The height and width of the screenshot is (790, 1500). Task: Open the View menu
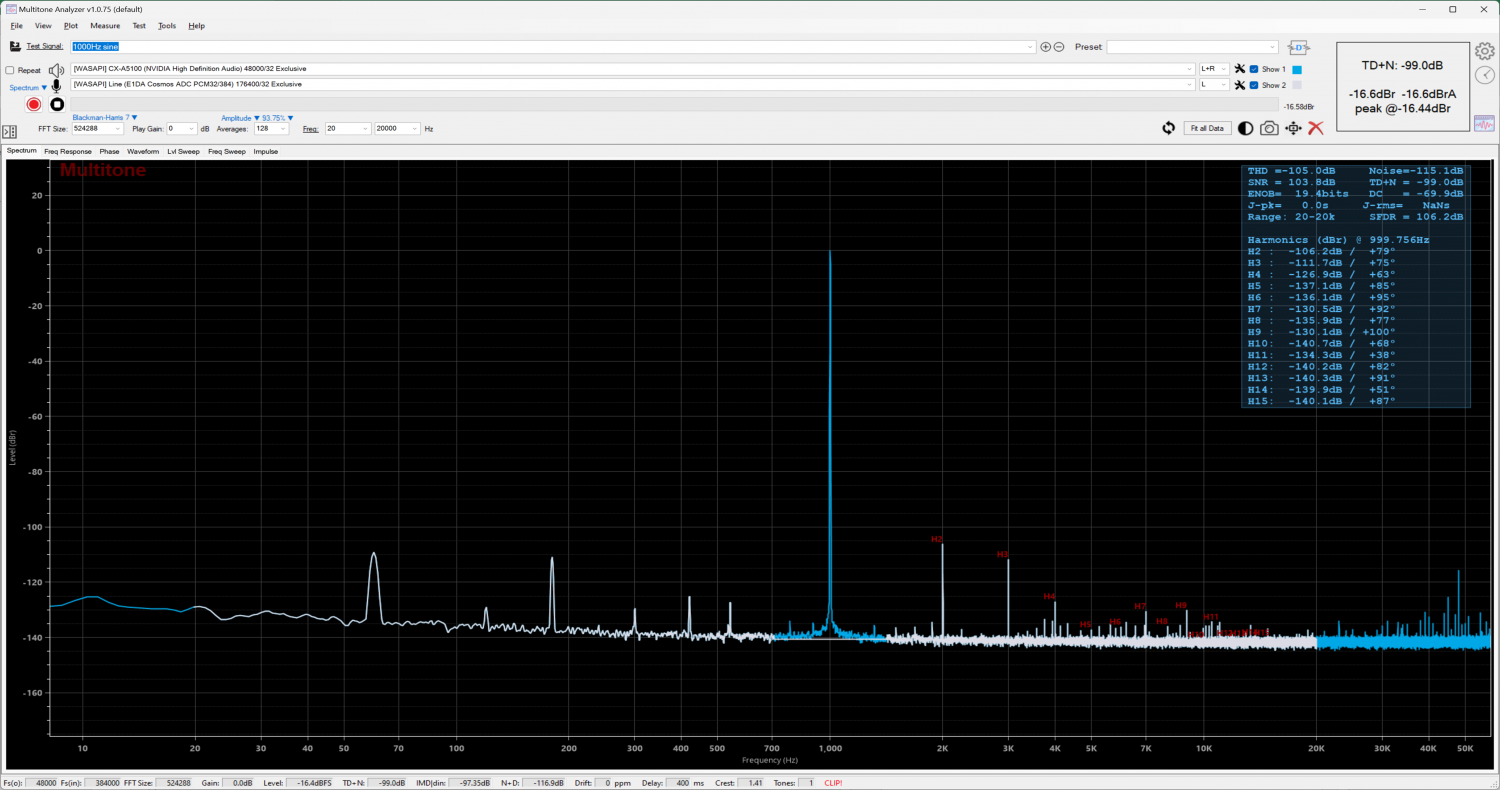pyautogui.click(x=43, y=26)
